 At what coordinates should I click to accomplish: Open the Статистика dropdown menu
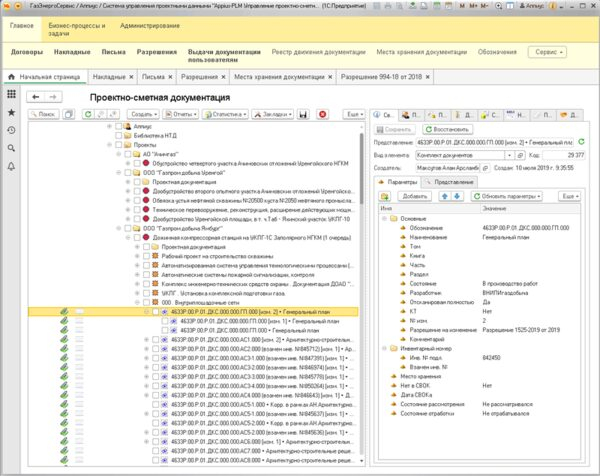coord(226,115)
